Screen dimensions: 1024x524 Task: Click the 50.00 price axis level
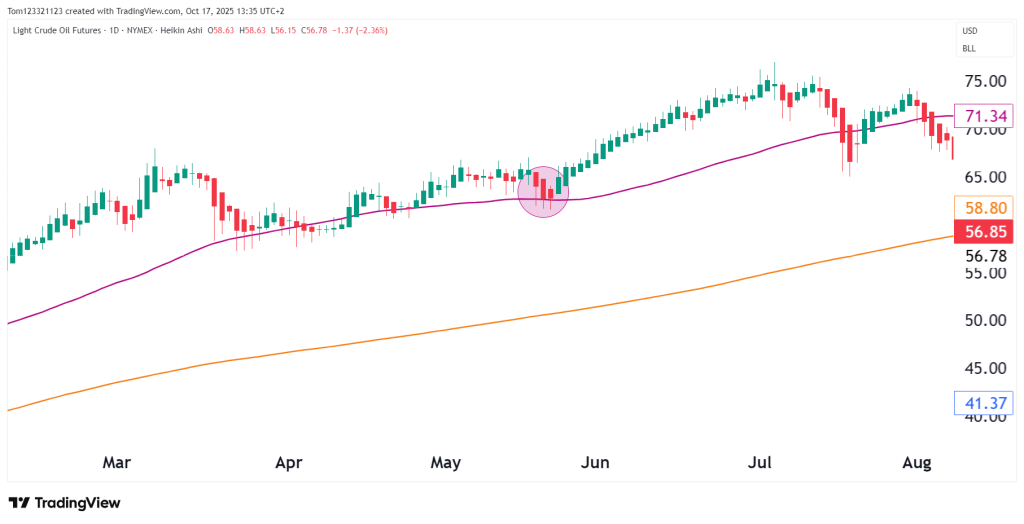pyautogui.click(x=984, y=320)
